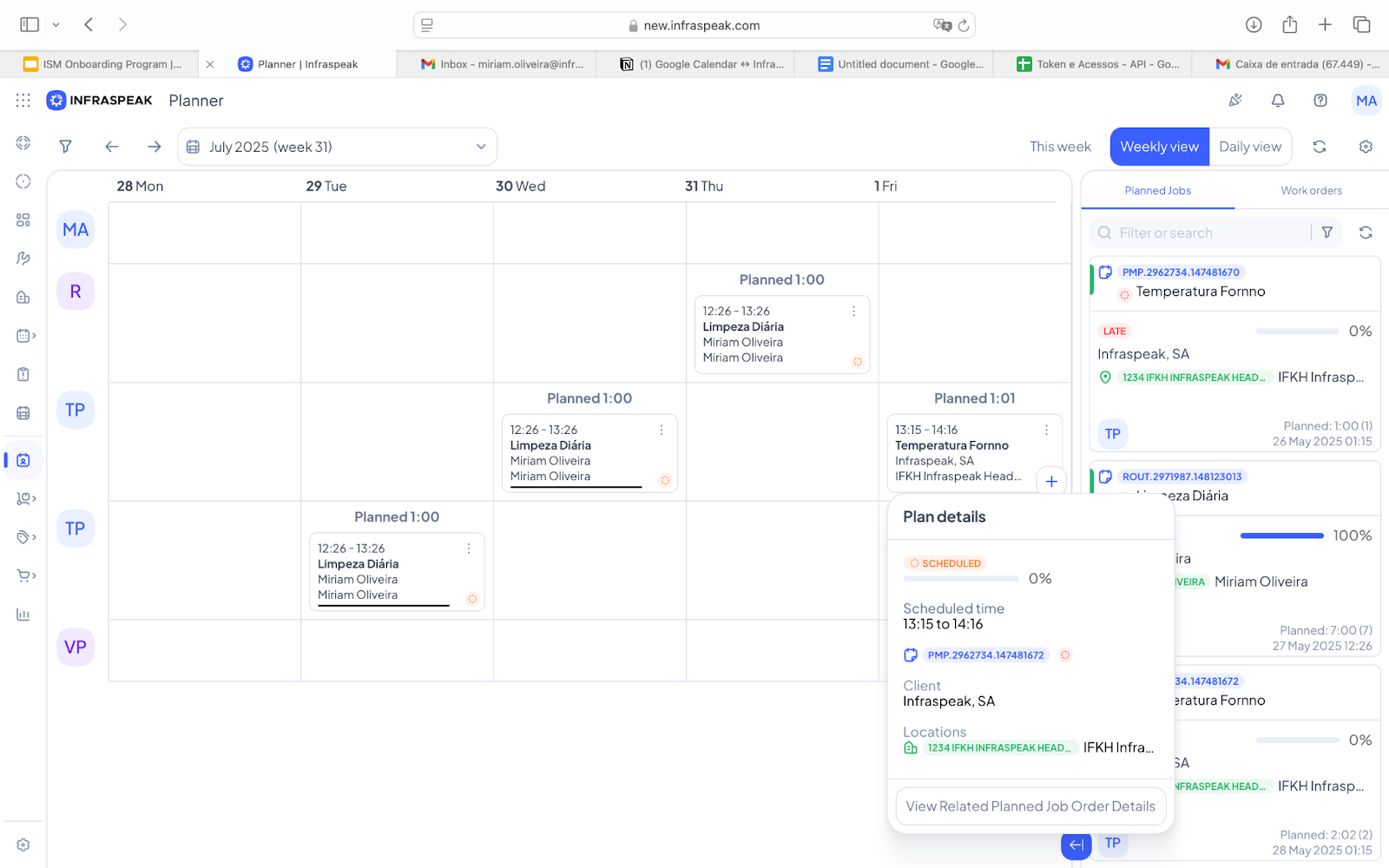Open options menu on Thursday Limpeza Diária card
The height and width of the screenshot is (868, 1389).
point(853,312)
